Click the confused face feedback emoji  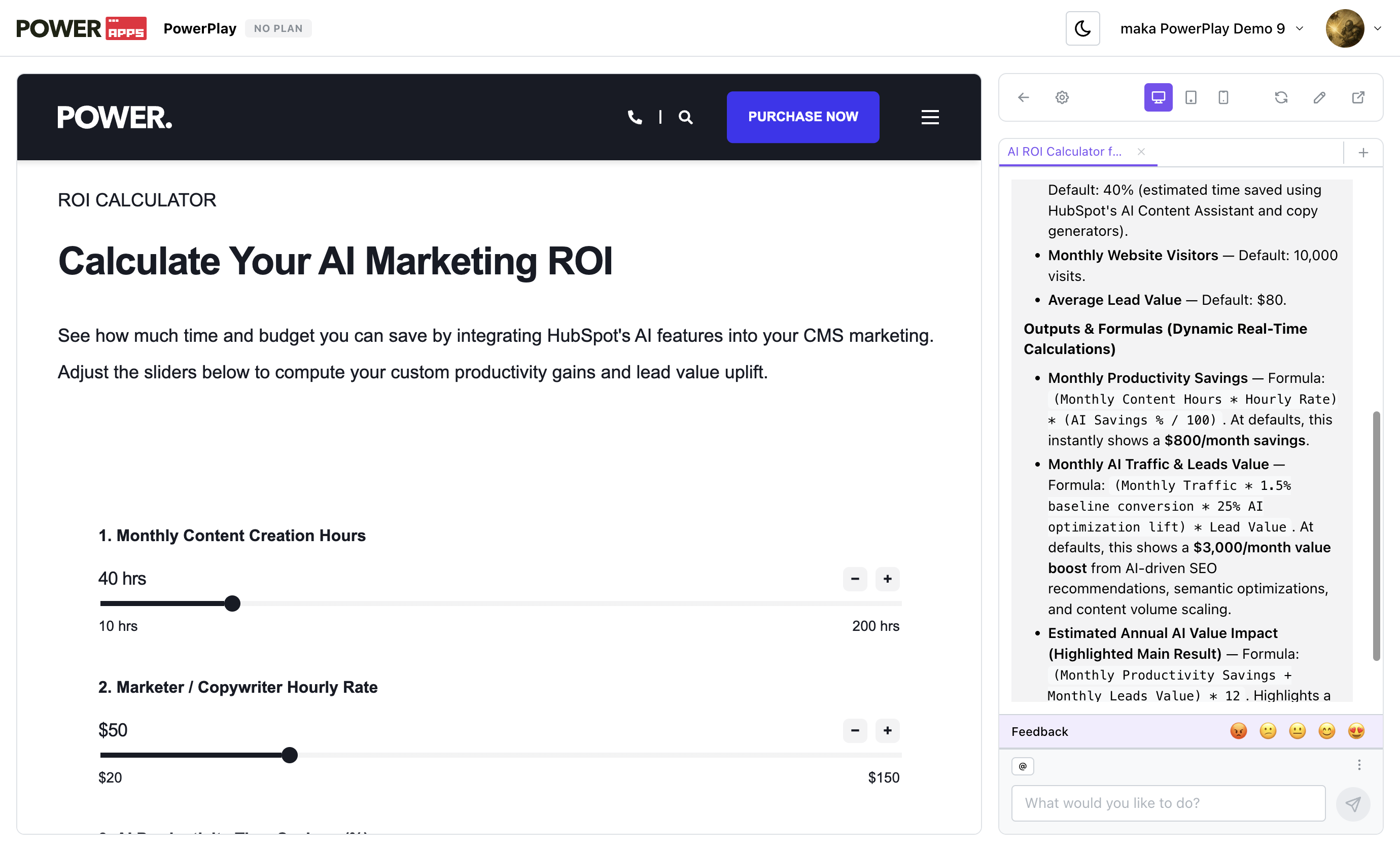point(1268,731)
